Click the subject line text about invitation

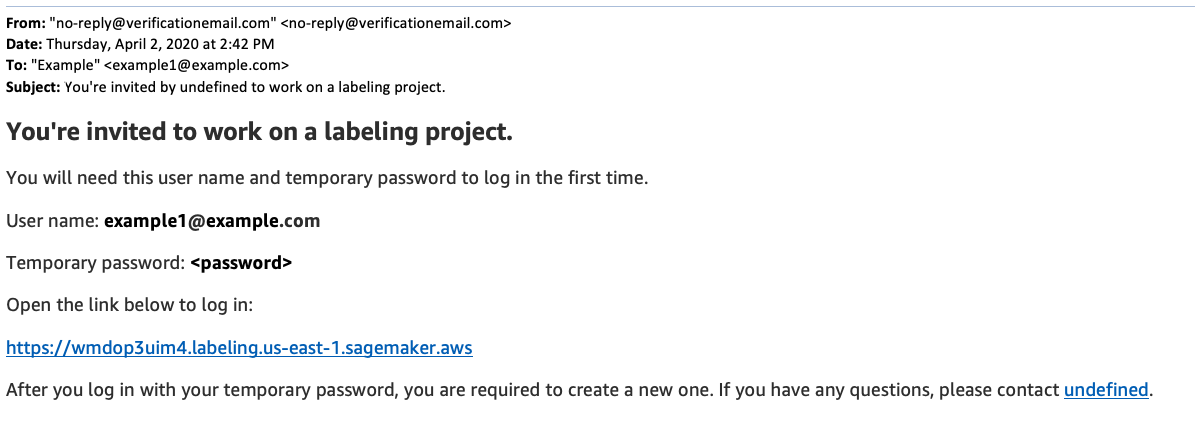pyautogui.click(x=254, y=87)
